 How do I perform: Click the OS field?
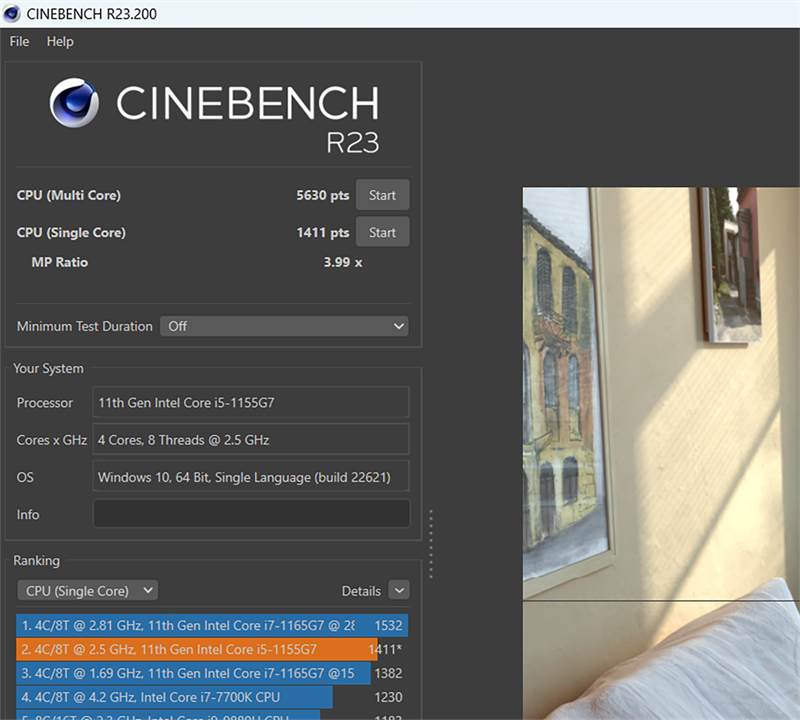(251, 477)
